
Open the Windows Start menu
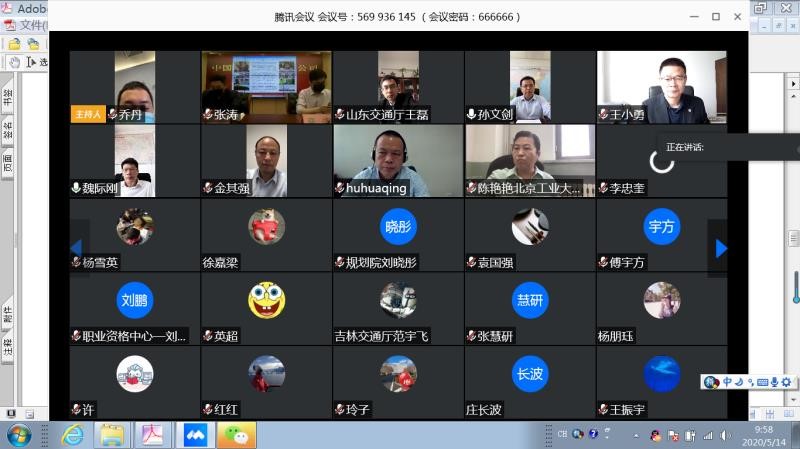19,435
